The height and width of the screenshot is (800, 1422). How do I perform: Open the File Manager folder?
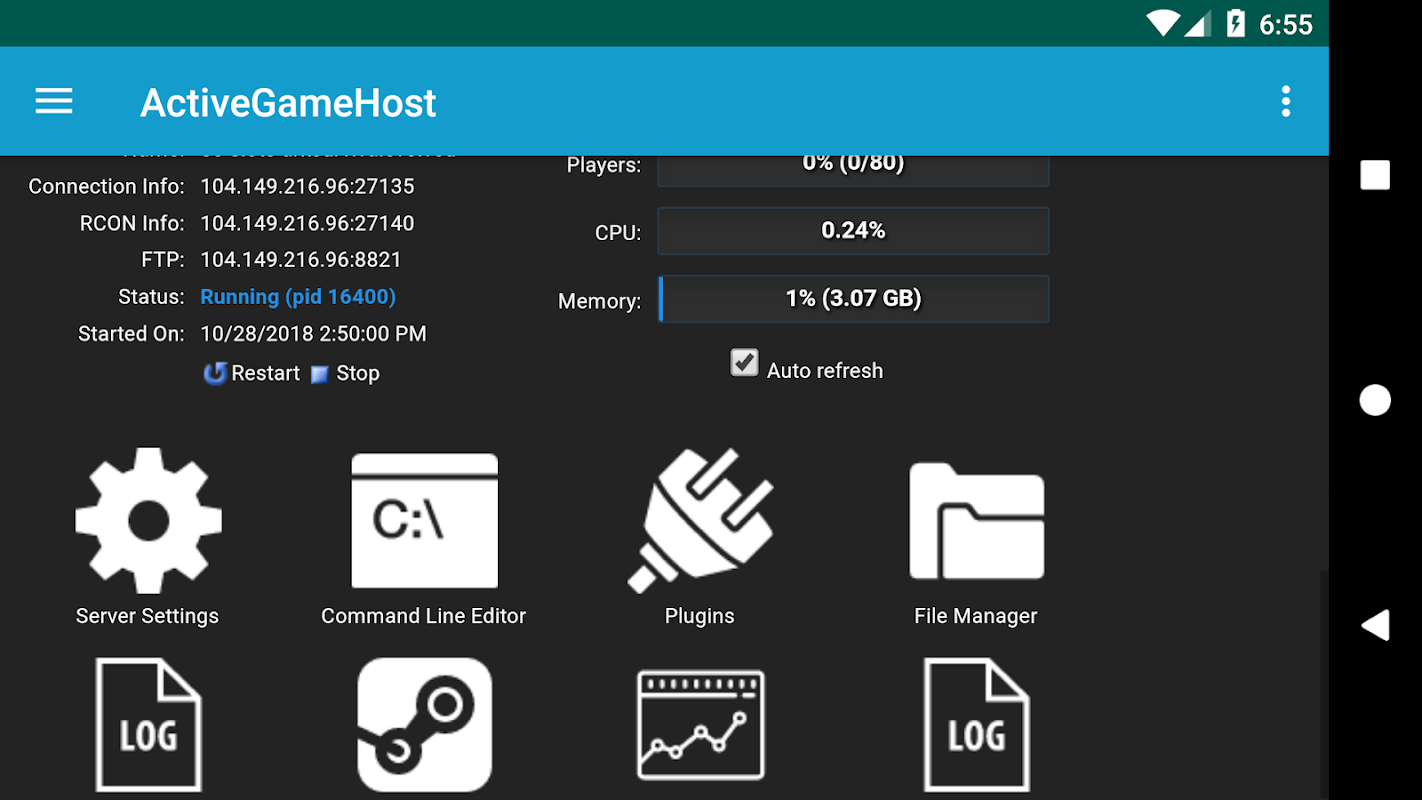click(x=976, y=520)
